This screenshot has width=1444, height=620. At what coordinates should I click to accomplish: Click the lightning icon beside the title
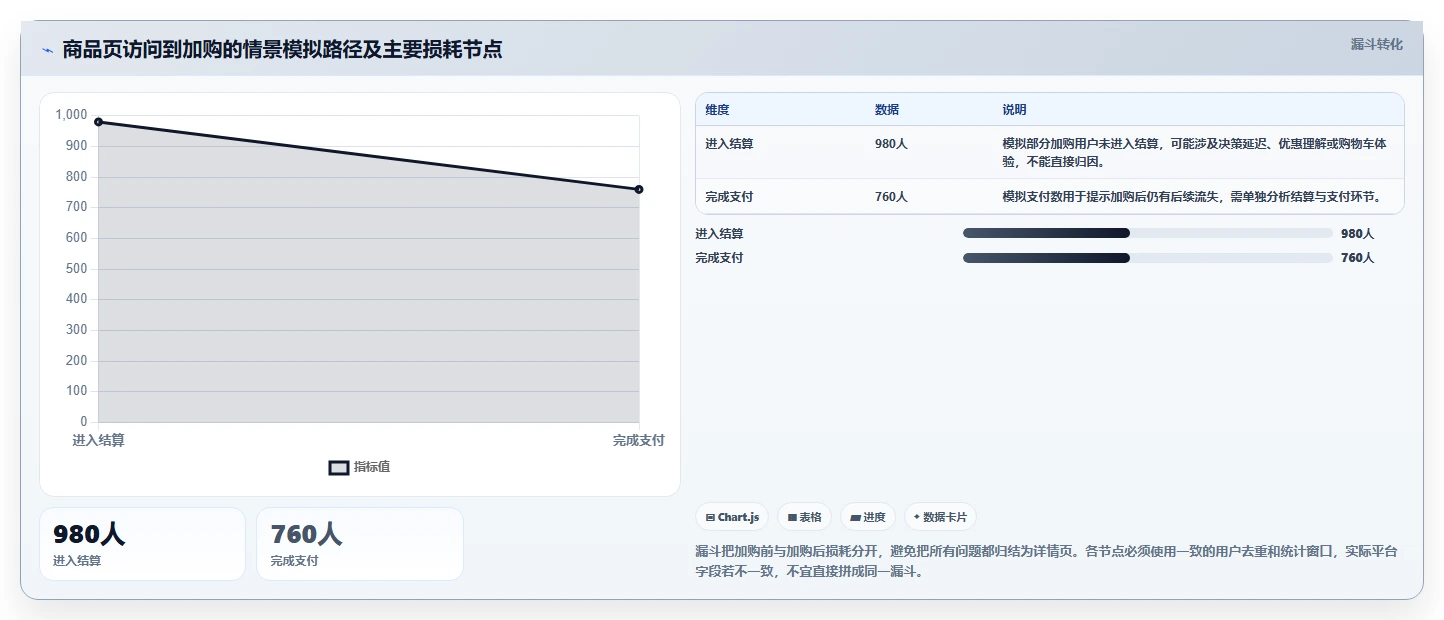pyautogui.click(x=47, y=50)
